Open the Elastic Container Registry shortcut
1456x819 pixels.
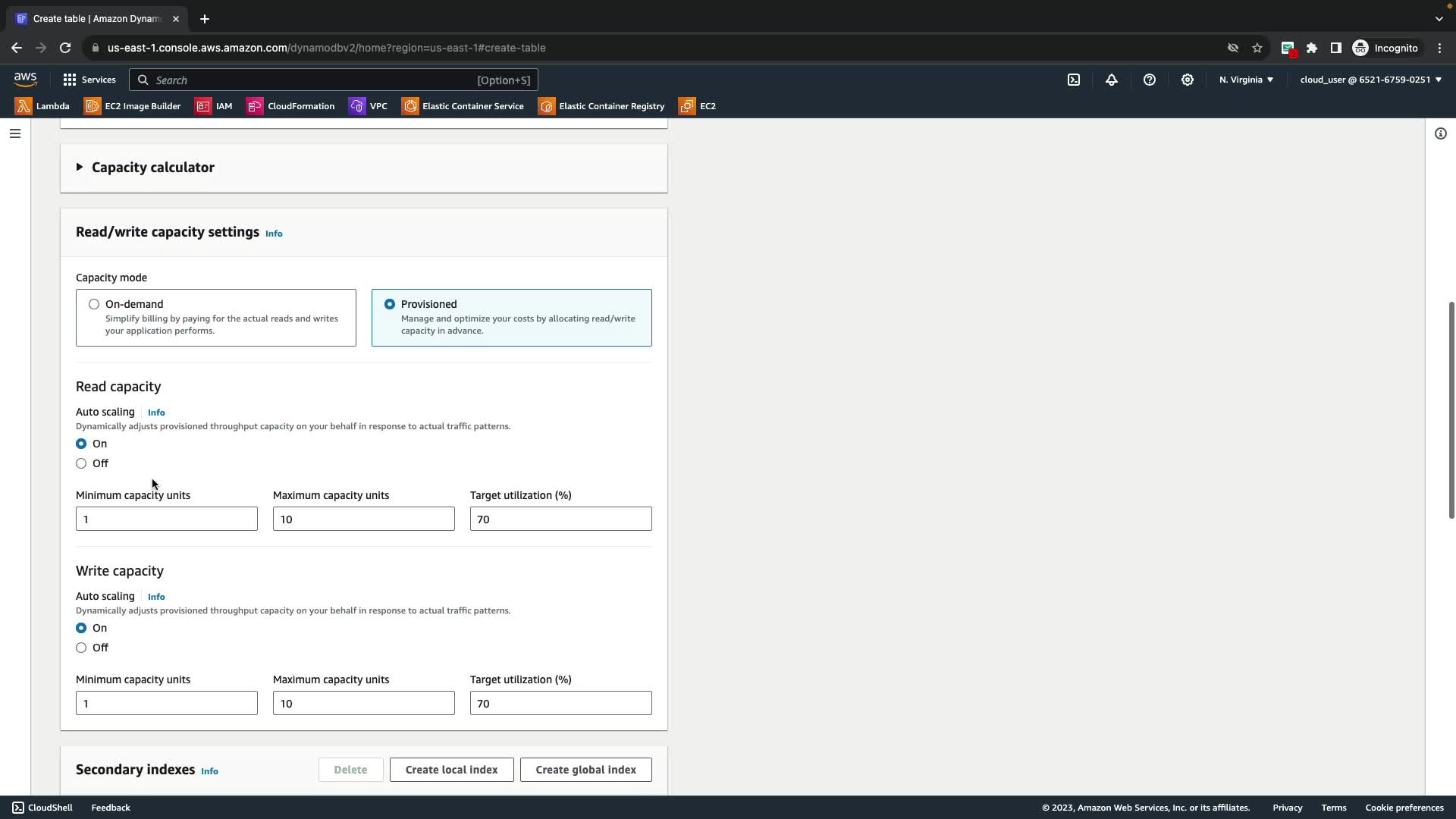coord(601,106)
